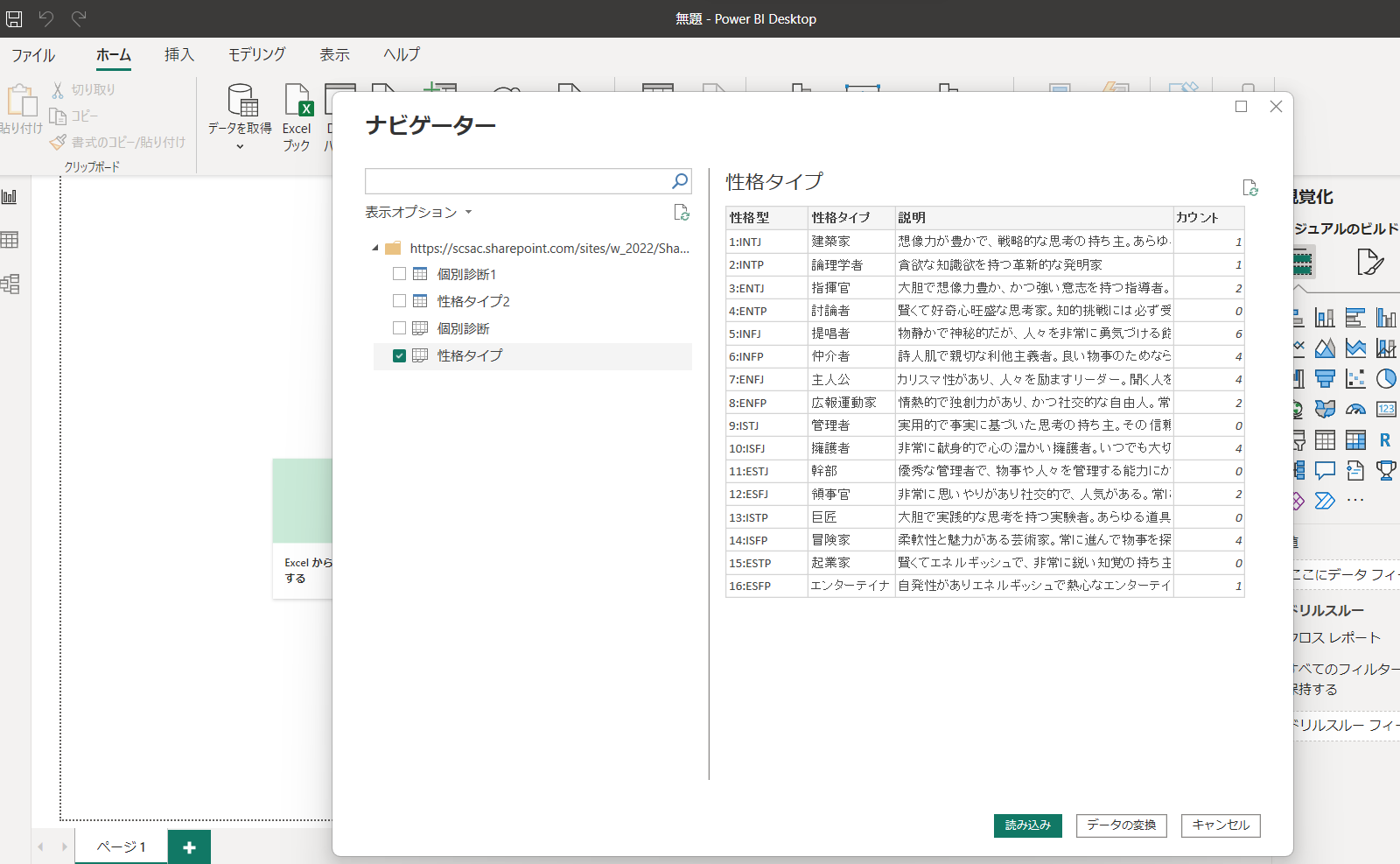The image size is (1400, 864).
Task: Click the 1:INTJ cell
Action: tap(766, 242)
